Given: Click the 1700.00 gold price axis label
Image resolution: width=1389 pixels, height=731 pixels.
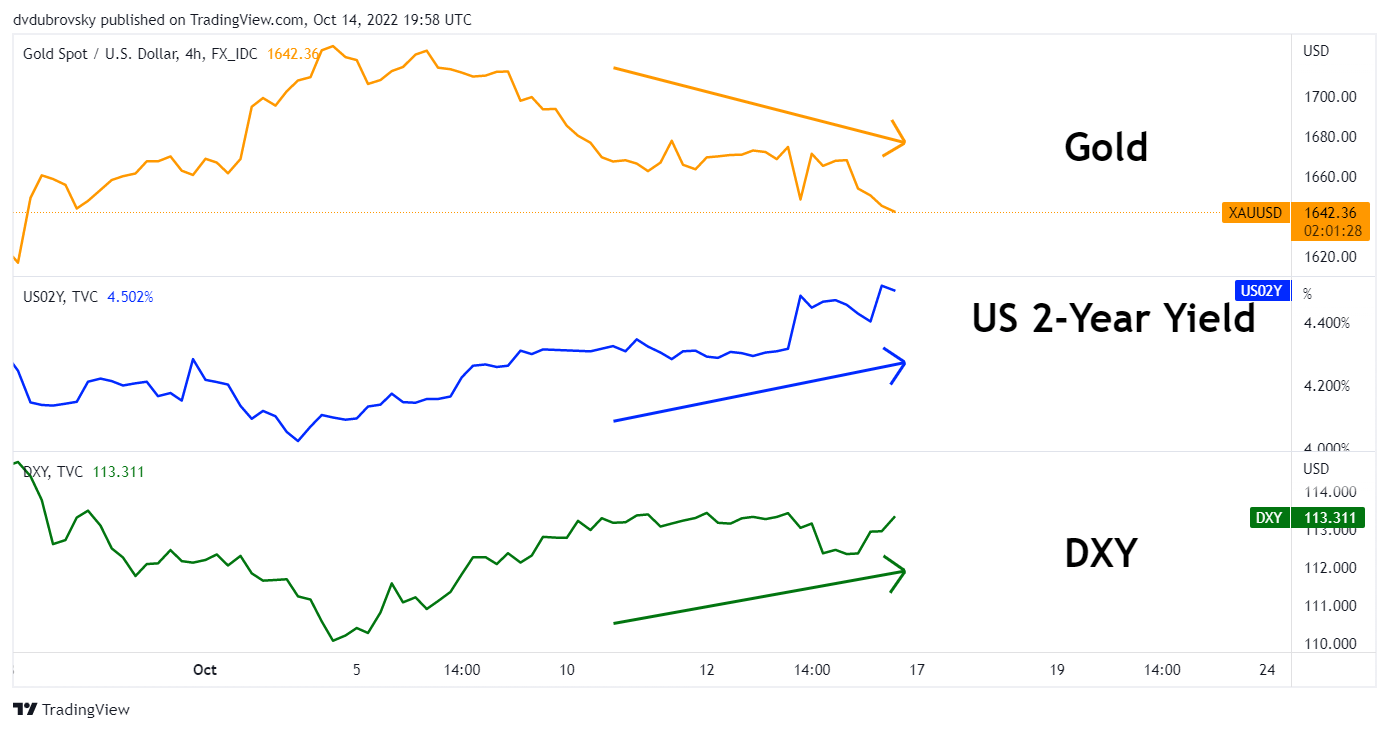Looking at the screenshot, I should point(1330,97).
